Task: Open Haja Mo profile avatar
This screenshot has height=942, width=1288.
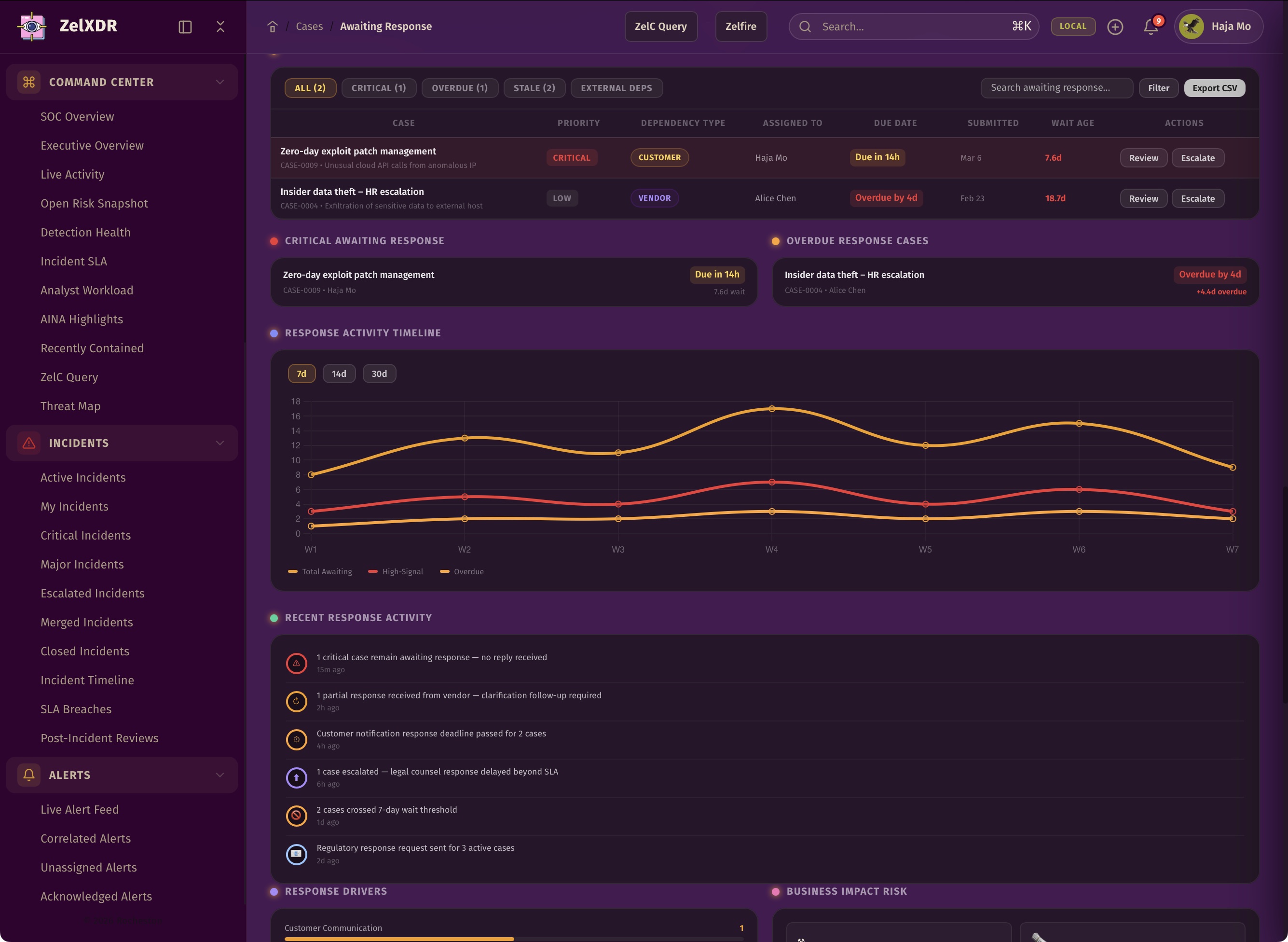Action: pos(1192,26)
